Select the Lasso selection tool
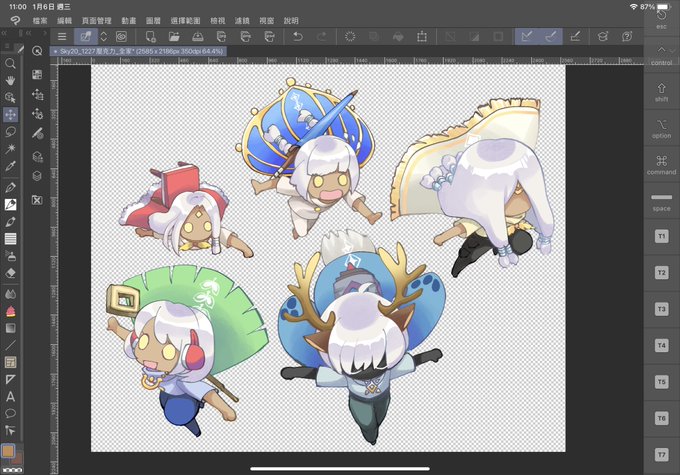The height and width of the screenshot is (475, 680). (x=10, y=131)
